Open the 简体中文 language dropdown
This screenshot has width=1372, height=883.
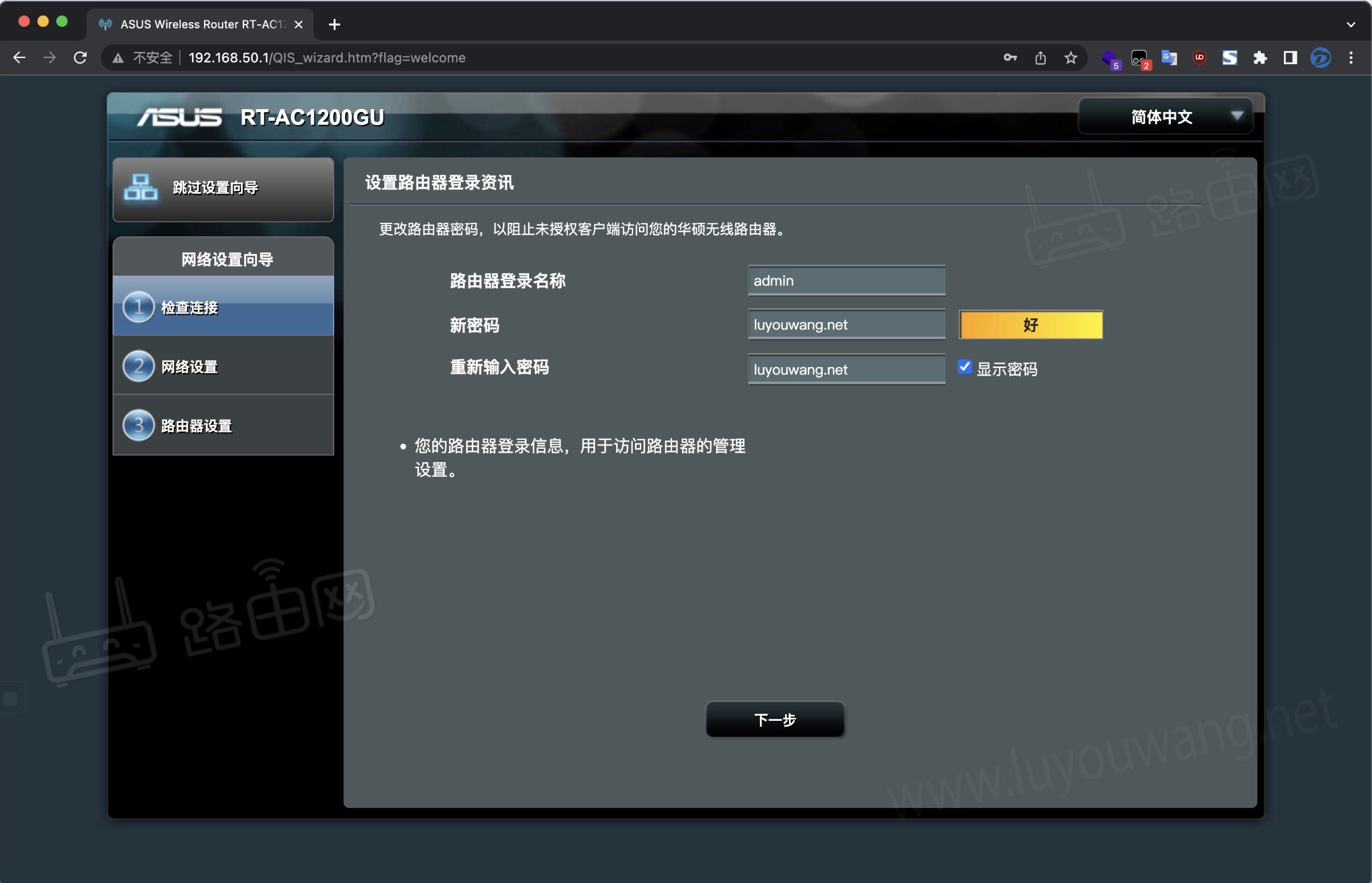coord(1165,117)
